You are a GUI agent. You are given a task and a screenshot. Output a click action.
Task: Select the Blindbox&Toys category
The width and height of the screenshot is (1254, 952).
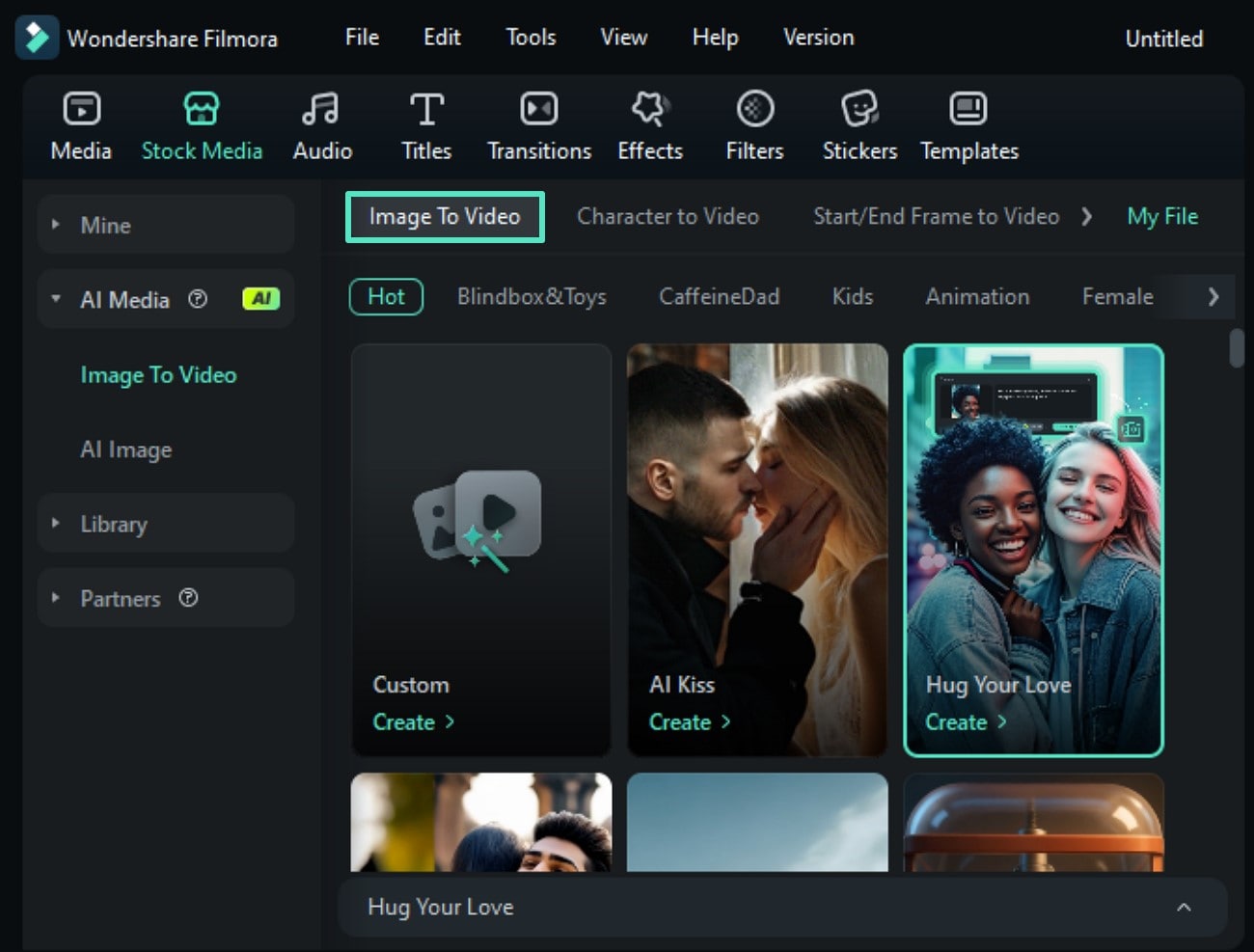pos(532,296)
